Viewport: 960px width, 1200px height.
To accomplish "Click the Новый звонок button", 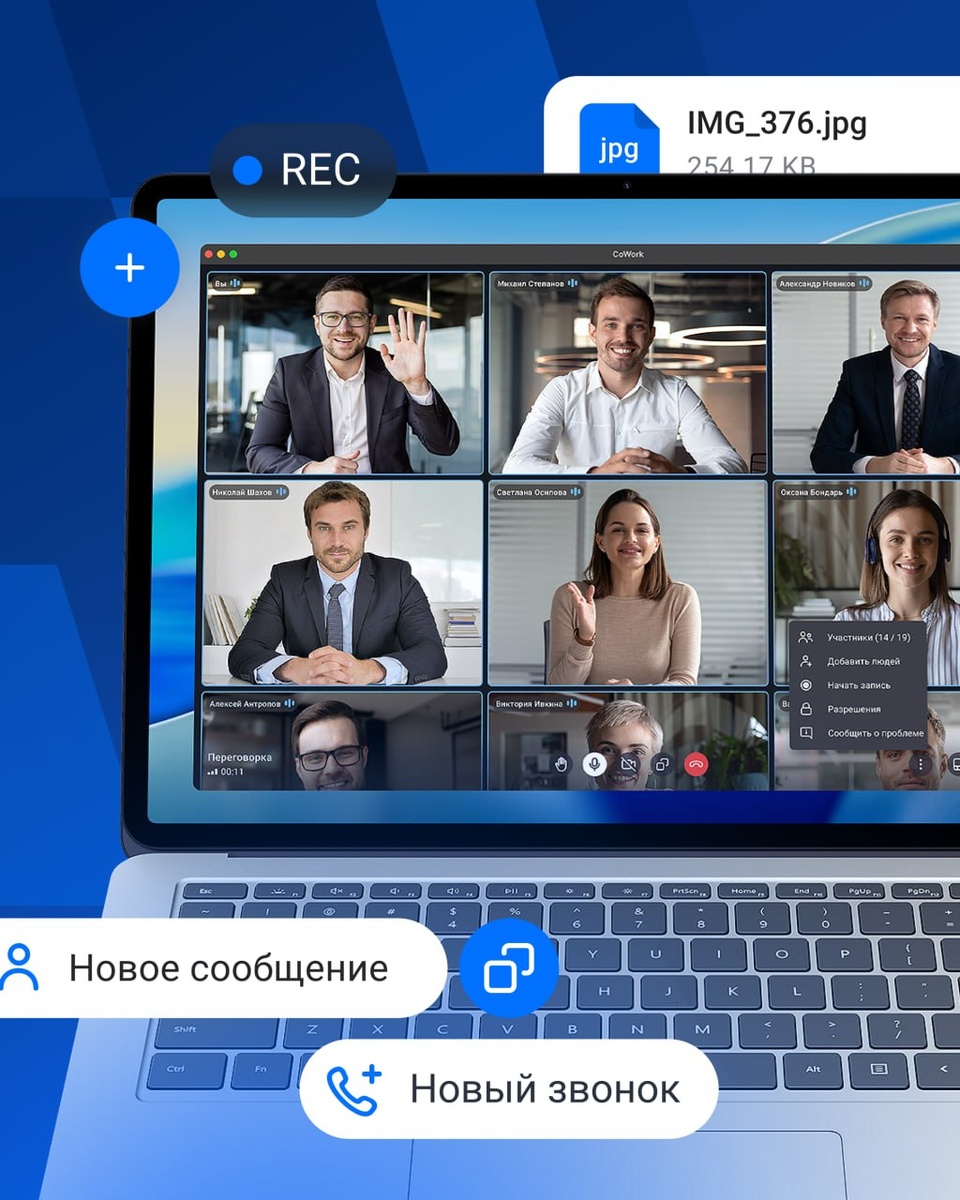I will click(x=509, y=1089).
